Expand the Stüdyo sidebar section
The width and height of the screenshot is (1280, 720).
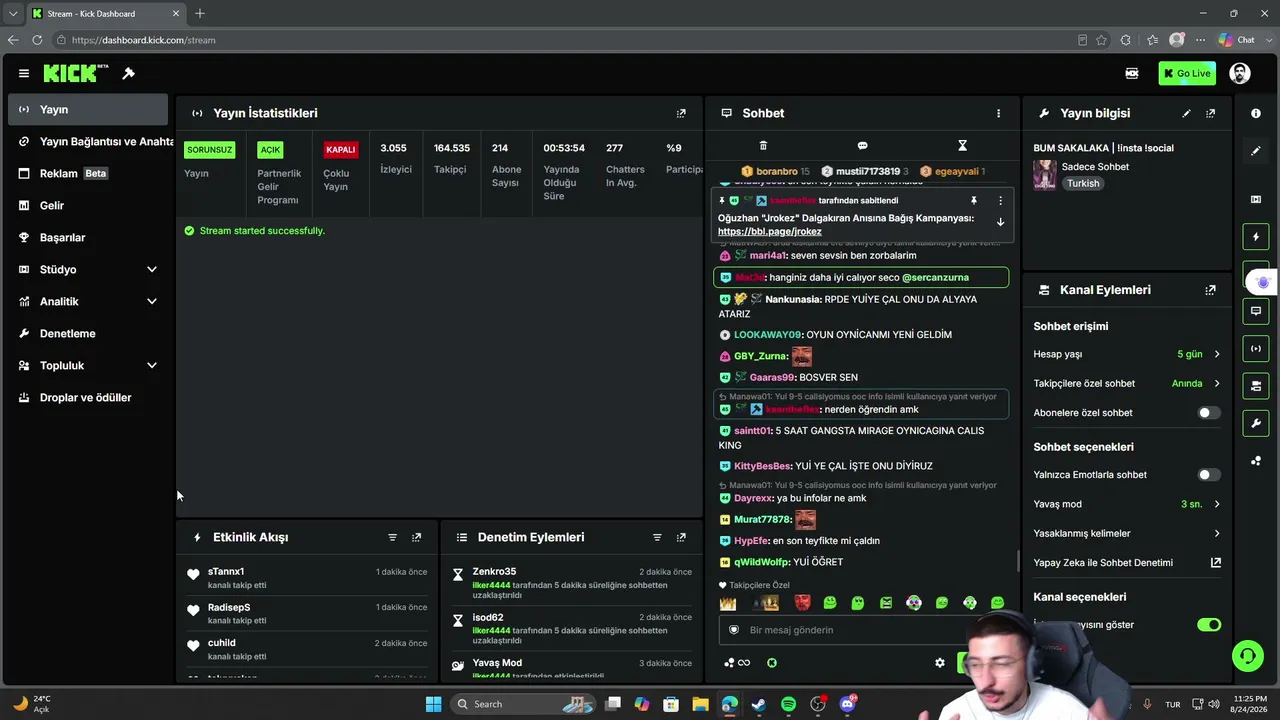[x=89, y=269]
